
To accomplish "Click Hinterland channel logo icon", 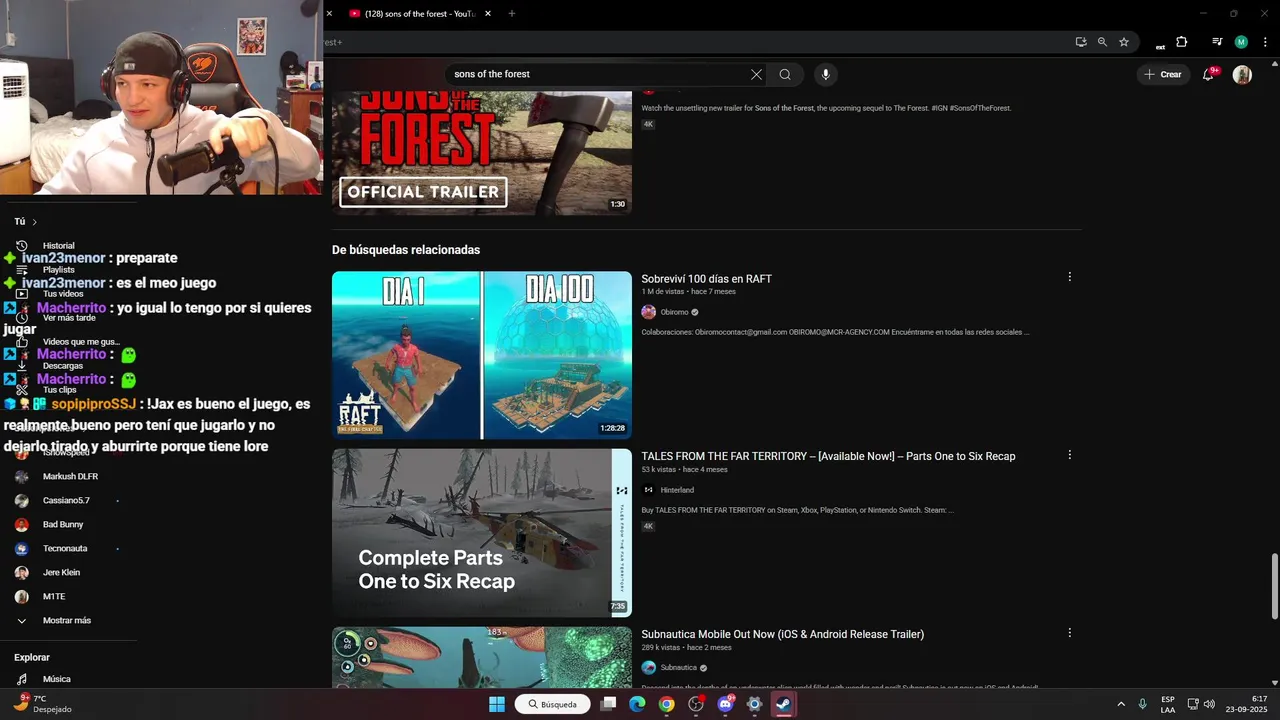I will (x=648, y=490).
